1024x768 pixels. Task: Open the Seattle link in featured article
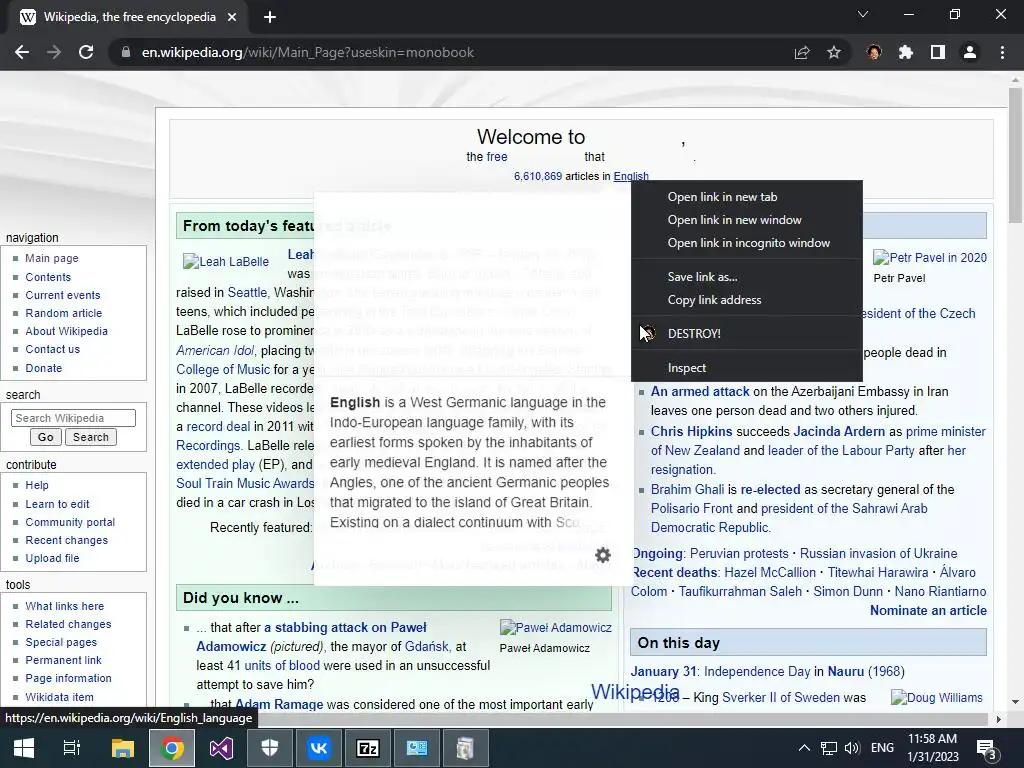(x=247, y=293)
